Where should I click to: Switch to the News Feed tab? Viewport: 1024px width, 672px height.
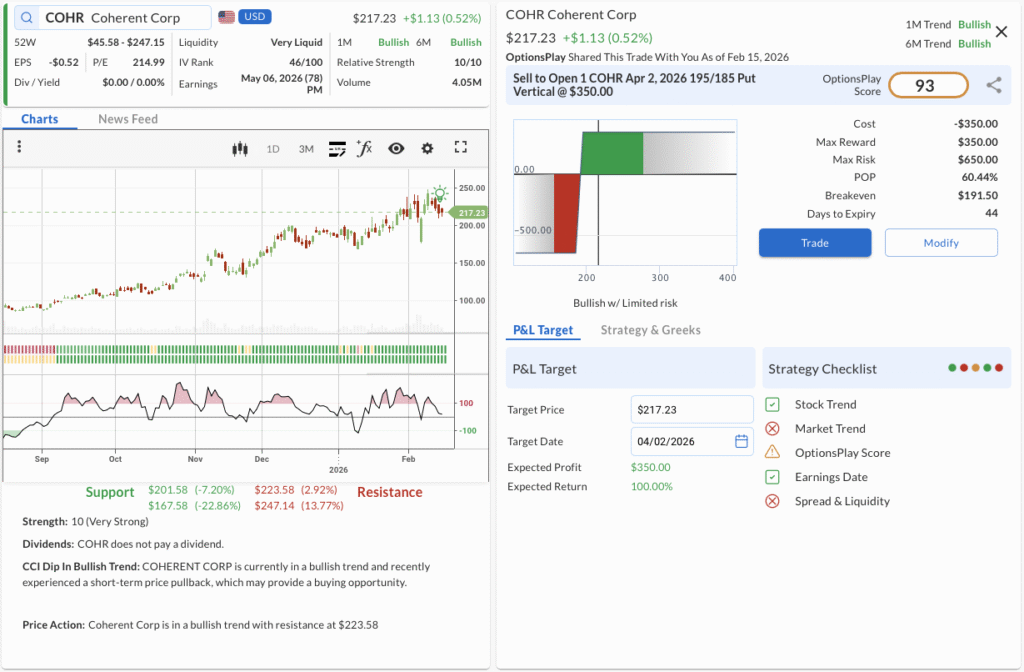click(128, 119)
